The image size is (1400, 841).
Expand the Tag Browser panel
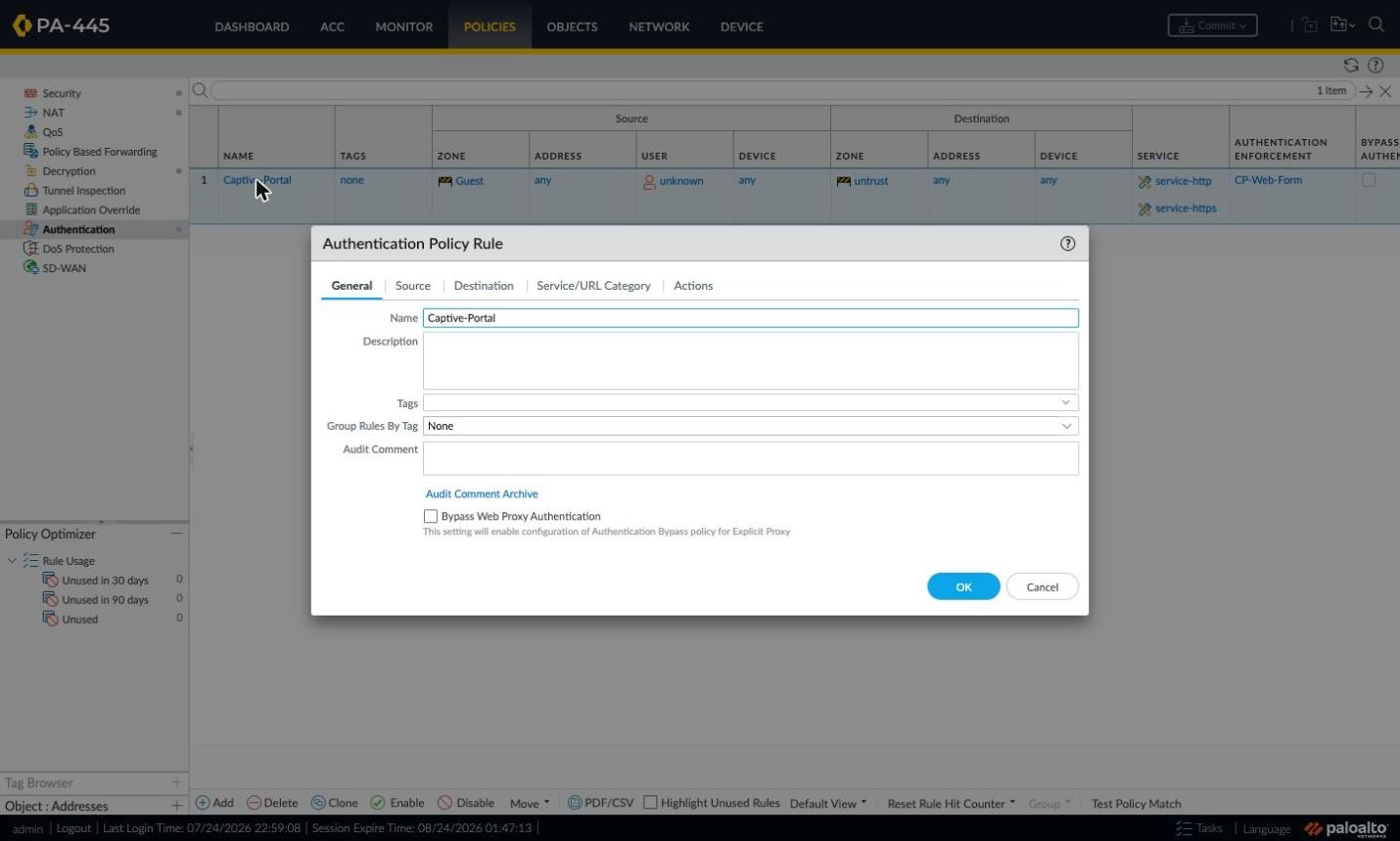[176, 782]
